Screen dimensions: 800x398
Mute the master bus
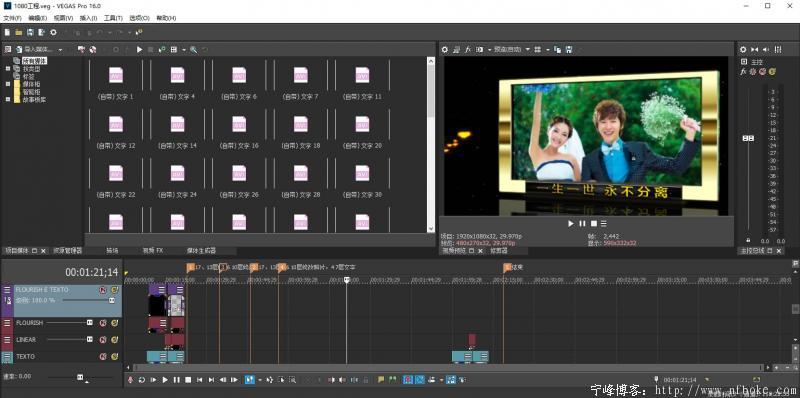click(x=762, y=72)
